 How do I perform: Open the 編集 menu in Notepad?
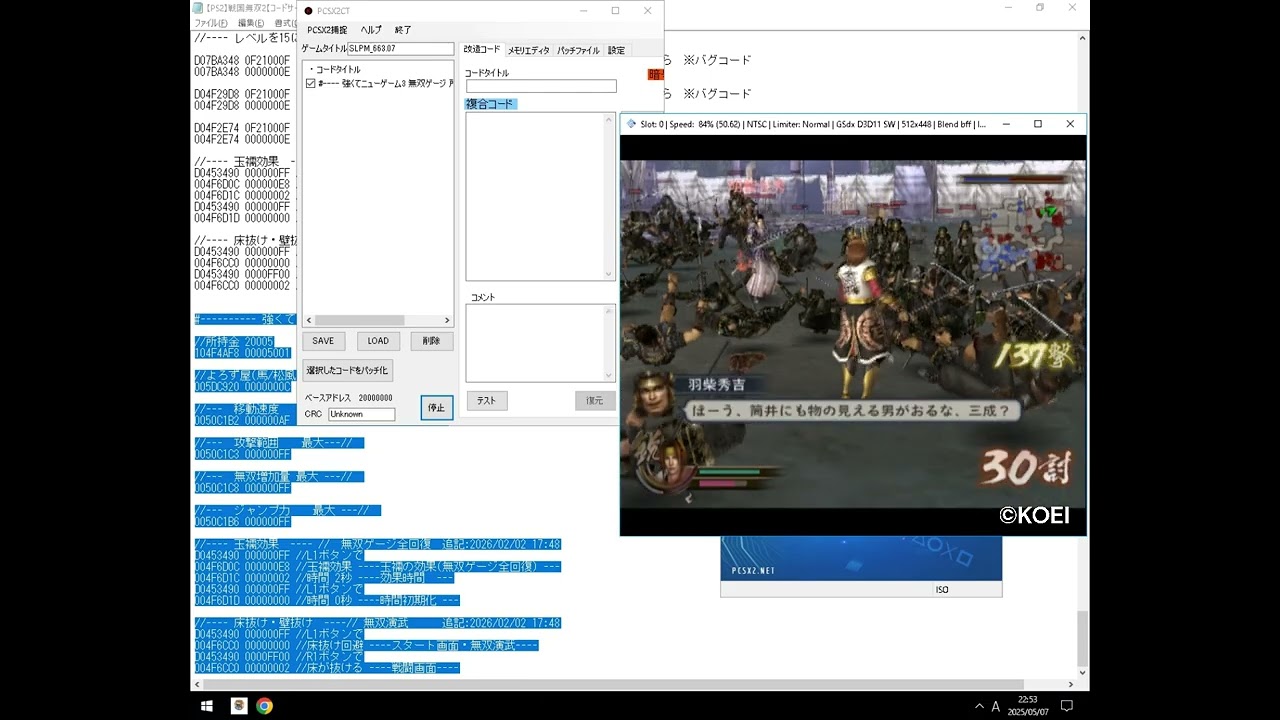[x=251, y=23]
